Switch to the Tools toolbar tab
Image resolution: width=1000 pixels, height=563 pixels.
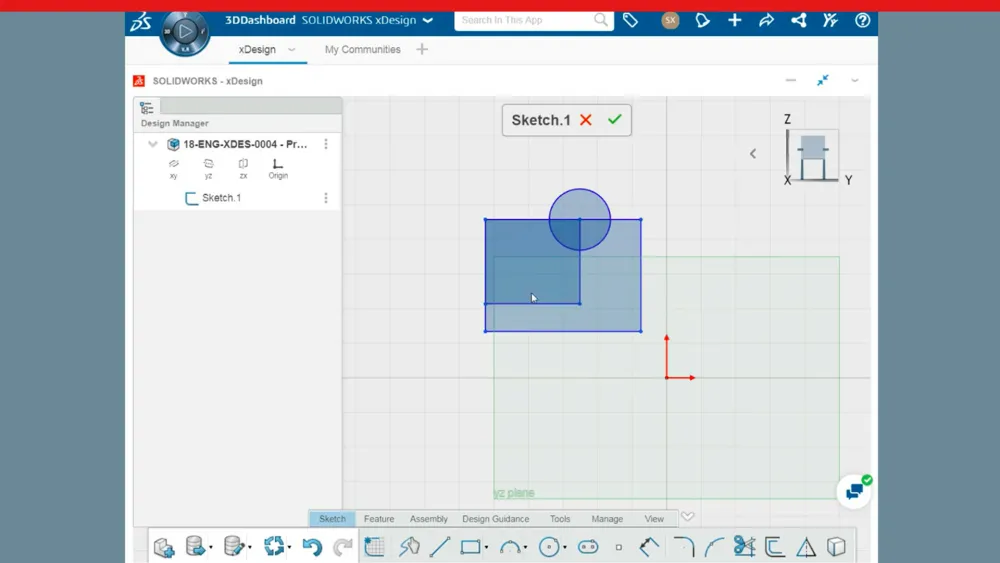click(x=560, y=519)
